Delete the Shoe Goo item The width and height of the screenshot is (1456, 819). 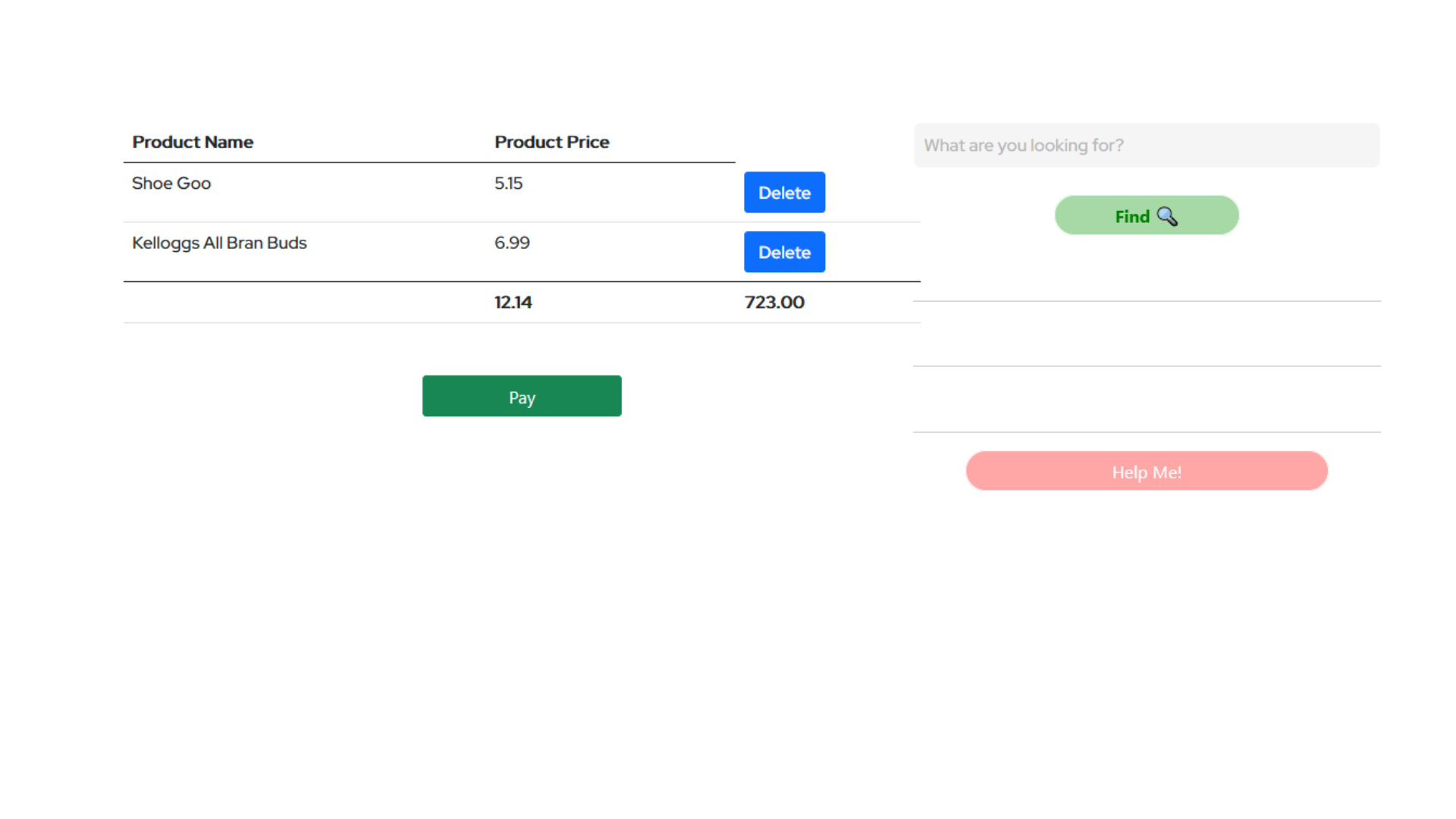[784, 193]
